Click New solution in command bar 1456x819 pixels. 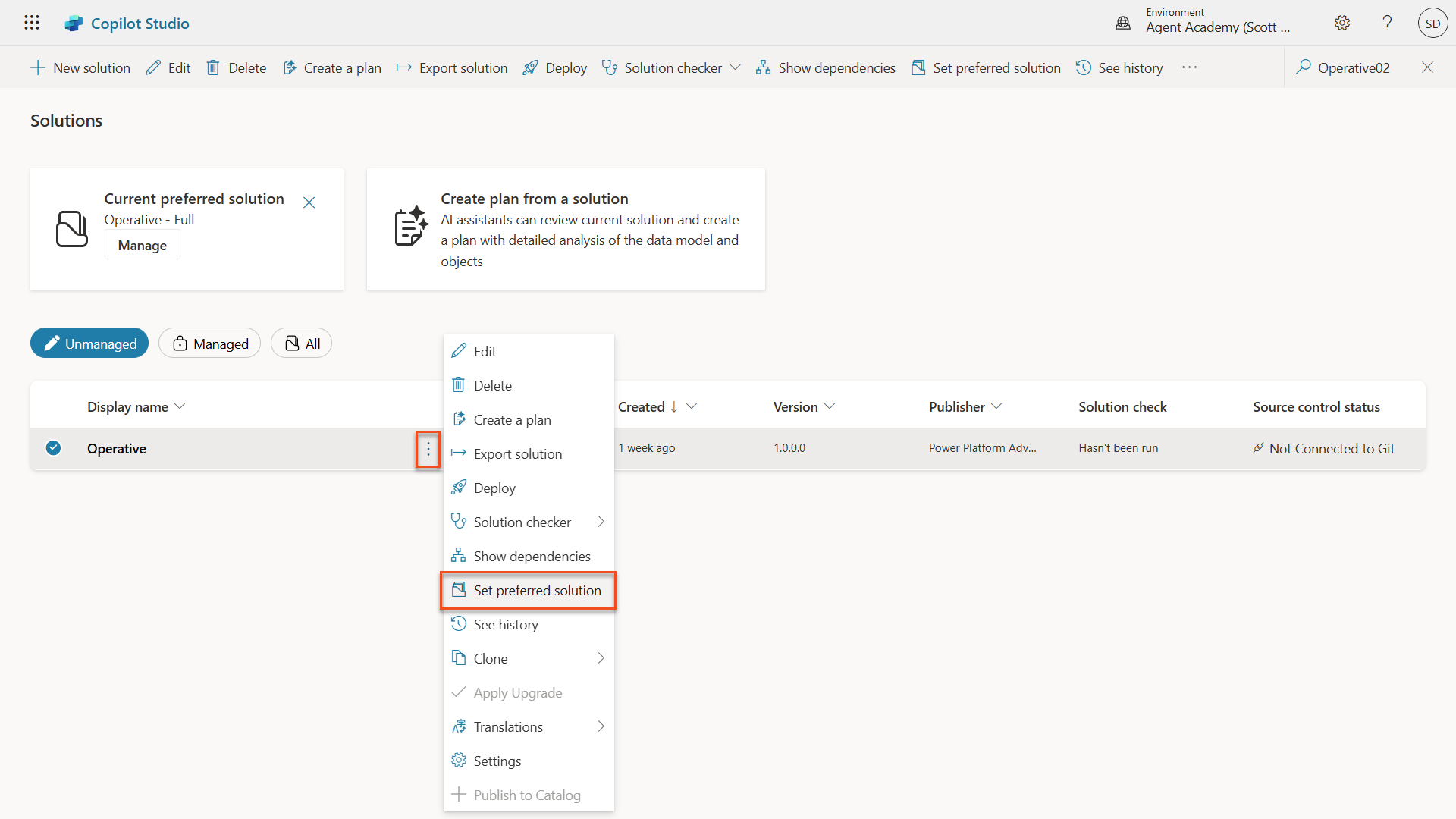click(80, 68)
